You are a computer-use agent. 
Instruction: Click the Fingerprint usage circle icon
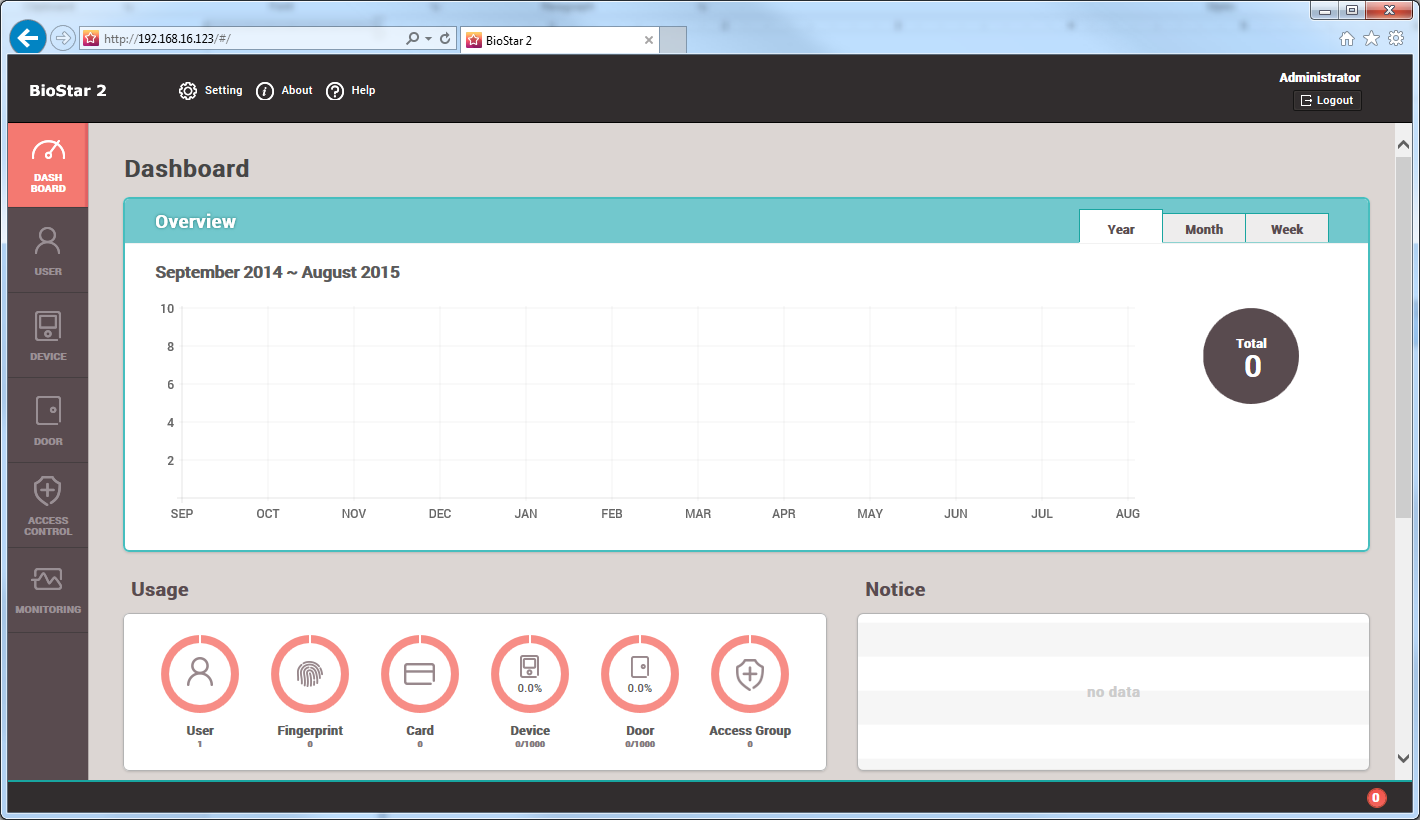click(310, 674)
